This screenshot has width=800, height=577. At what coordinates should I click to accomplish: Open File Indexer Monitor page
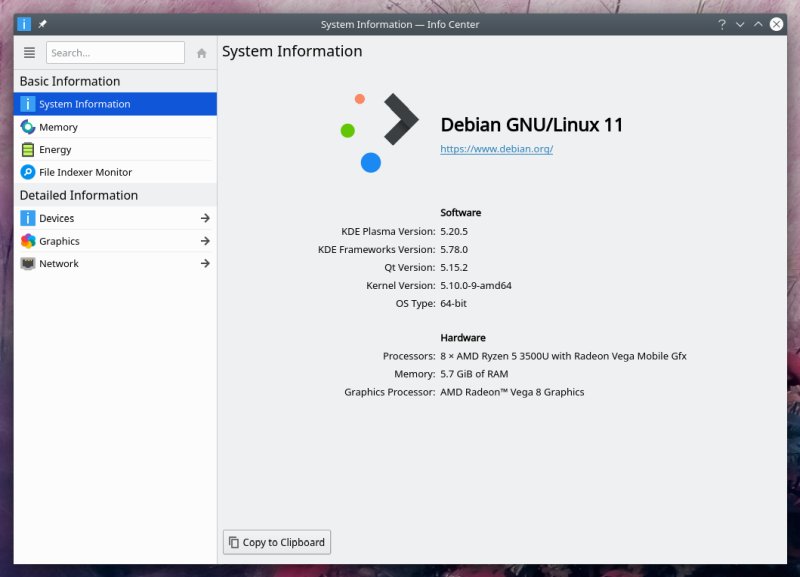[x=115, y=172]
